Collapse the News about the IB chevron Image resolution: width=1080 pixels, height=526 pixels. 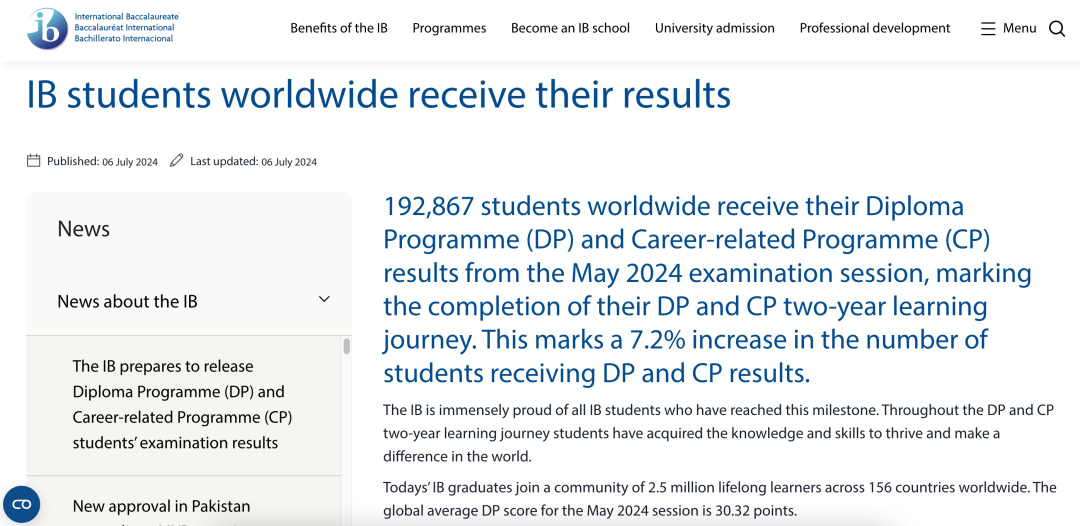324,299
